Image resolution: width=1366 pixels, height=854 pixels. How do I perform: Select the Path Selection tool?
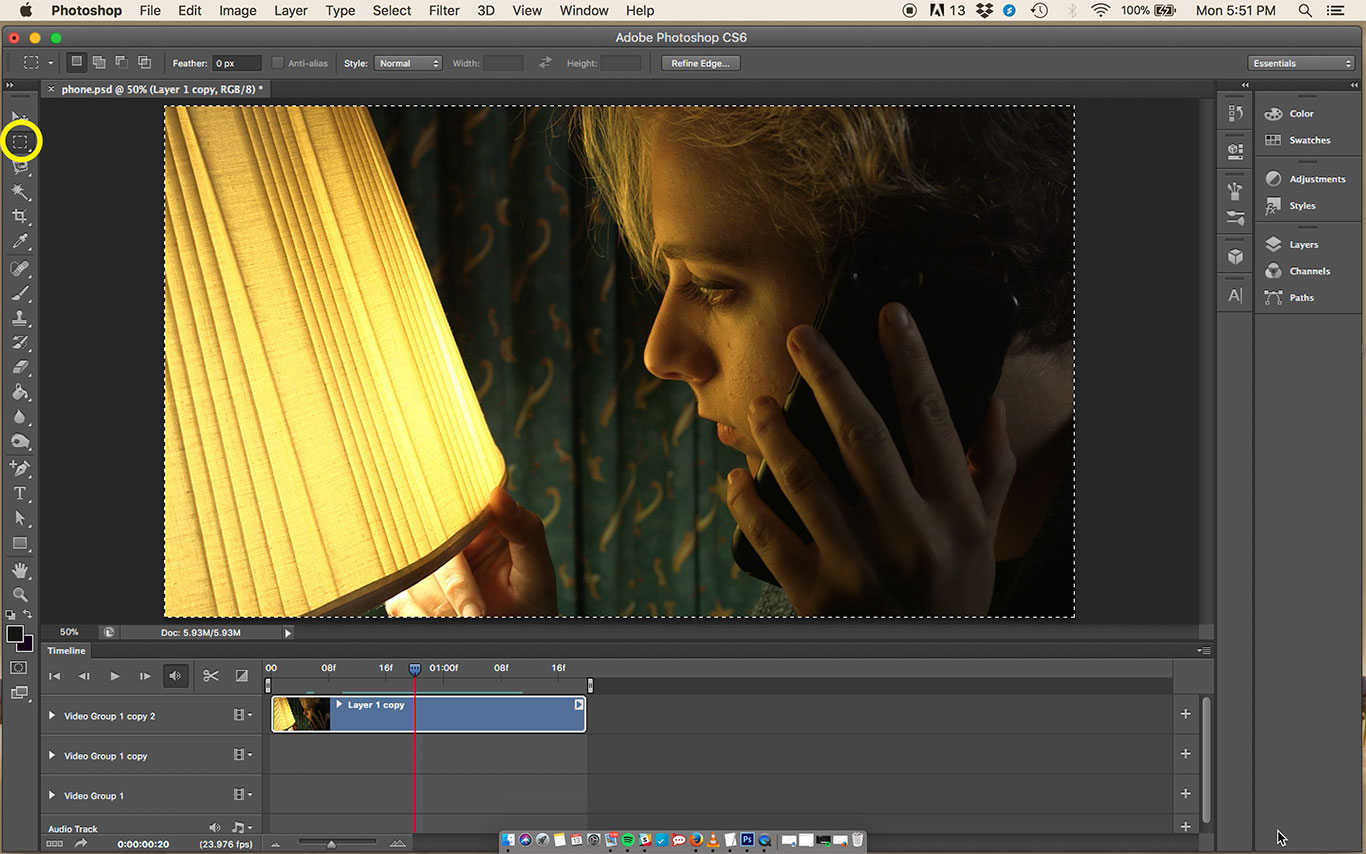coord(20,518)
